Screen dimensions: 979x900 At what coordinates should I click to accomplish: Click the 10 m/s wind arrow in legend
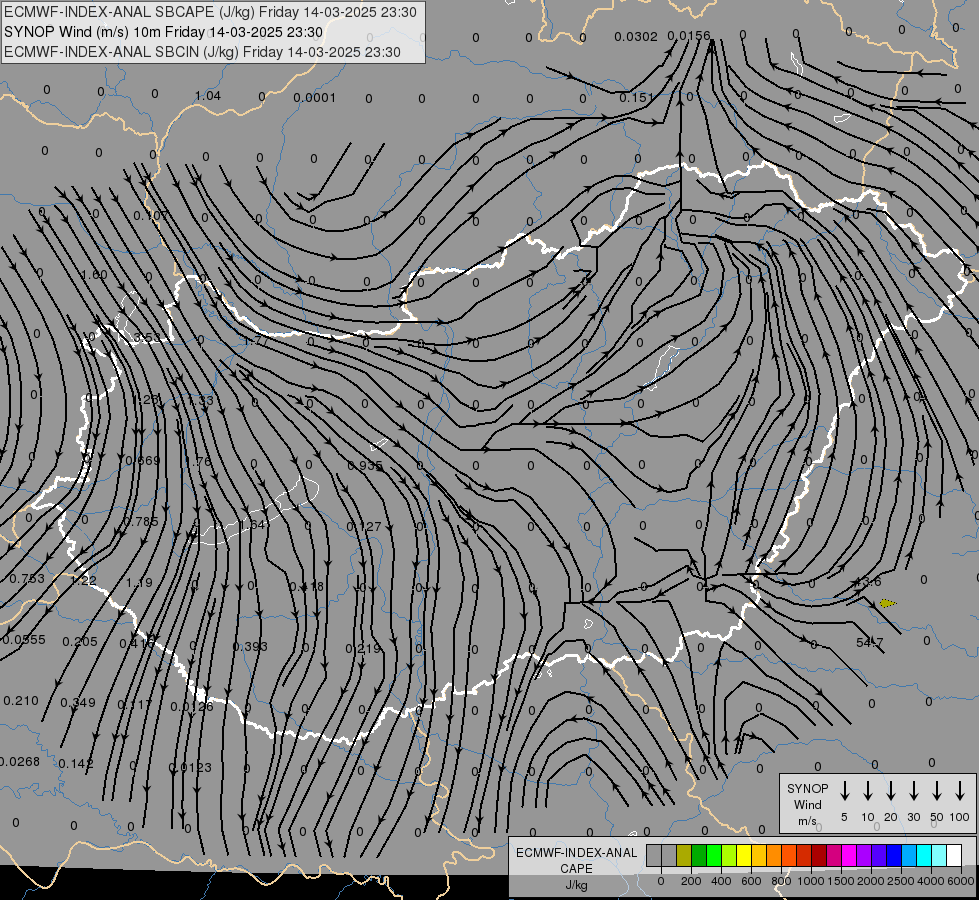click(x=867, y=791)
